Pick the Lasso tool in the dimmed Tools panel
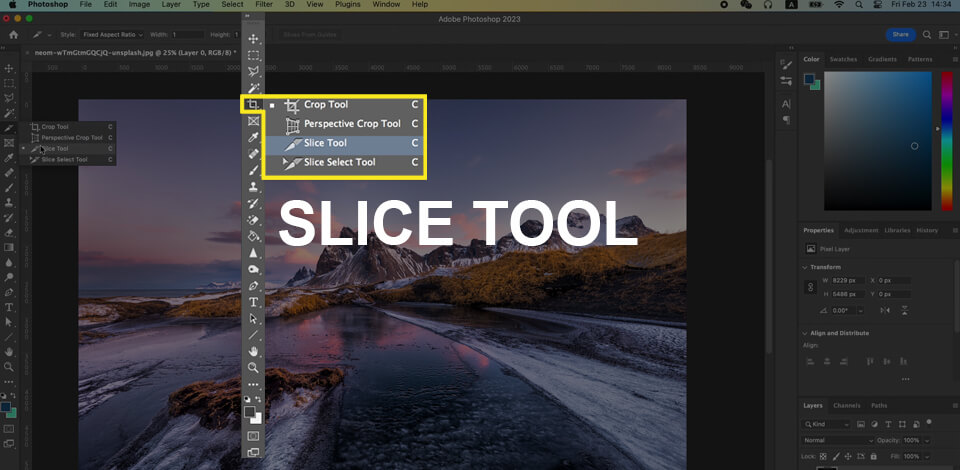 [9, 98]
